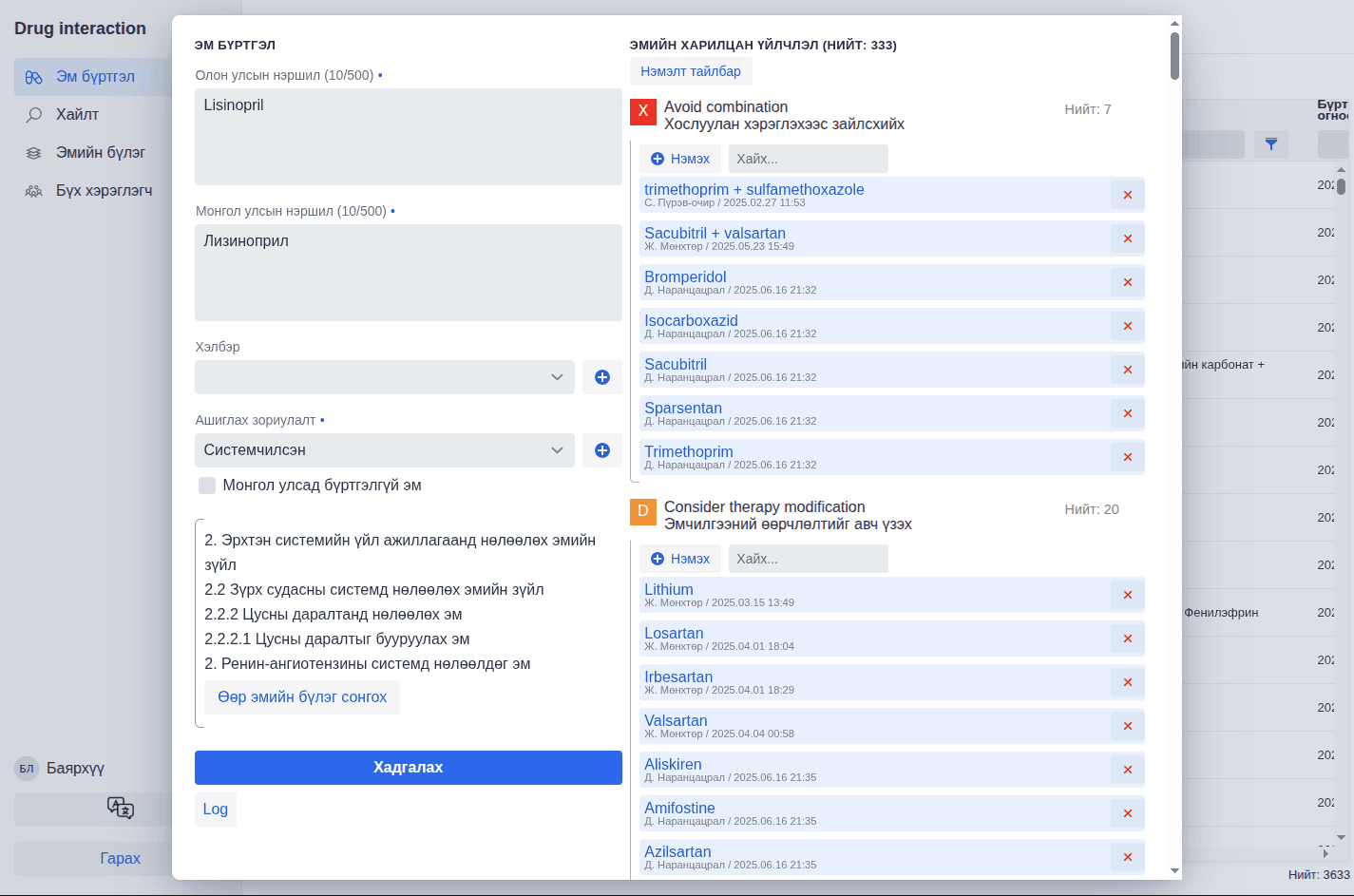This screenshot has height=896, width=1354.
Task: Click the blue Хадгалах save button
Action: [408, 768]
